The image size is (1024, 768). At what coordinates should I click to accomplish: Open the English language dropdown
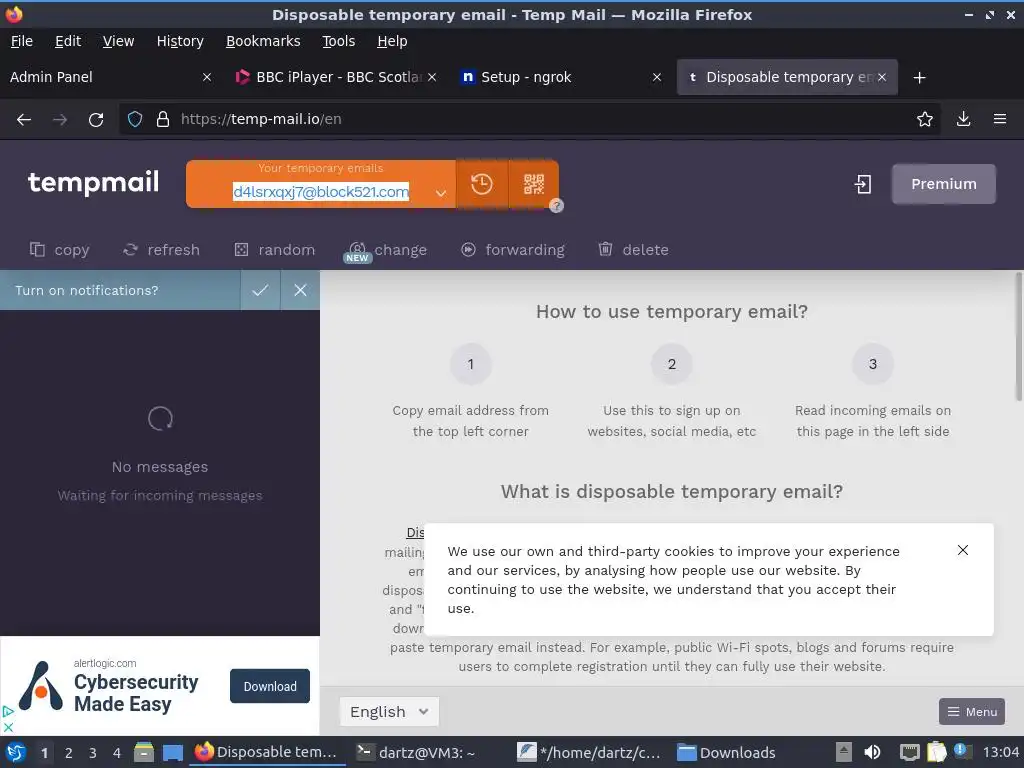389,711
